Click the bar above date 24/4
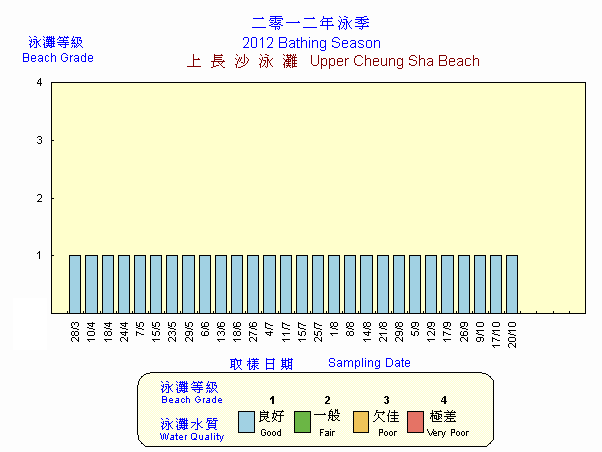Screen dimensions: 602x452 [124, 284]
